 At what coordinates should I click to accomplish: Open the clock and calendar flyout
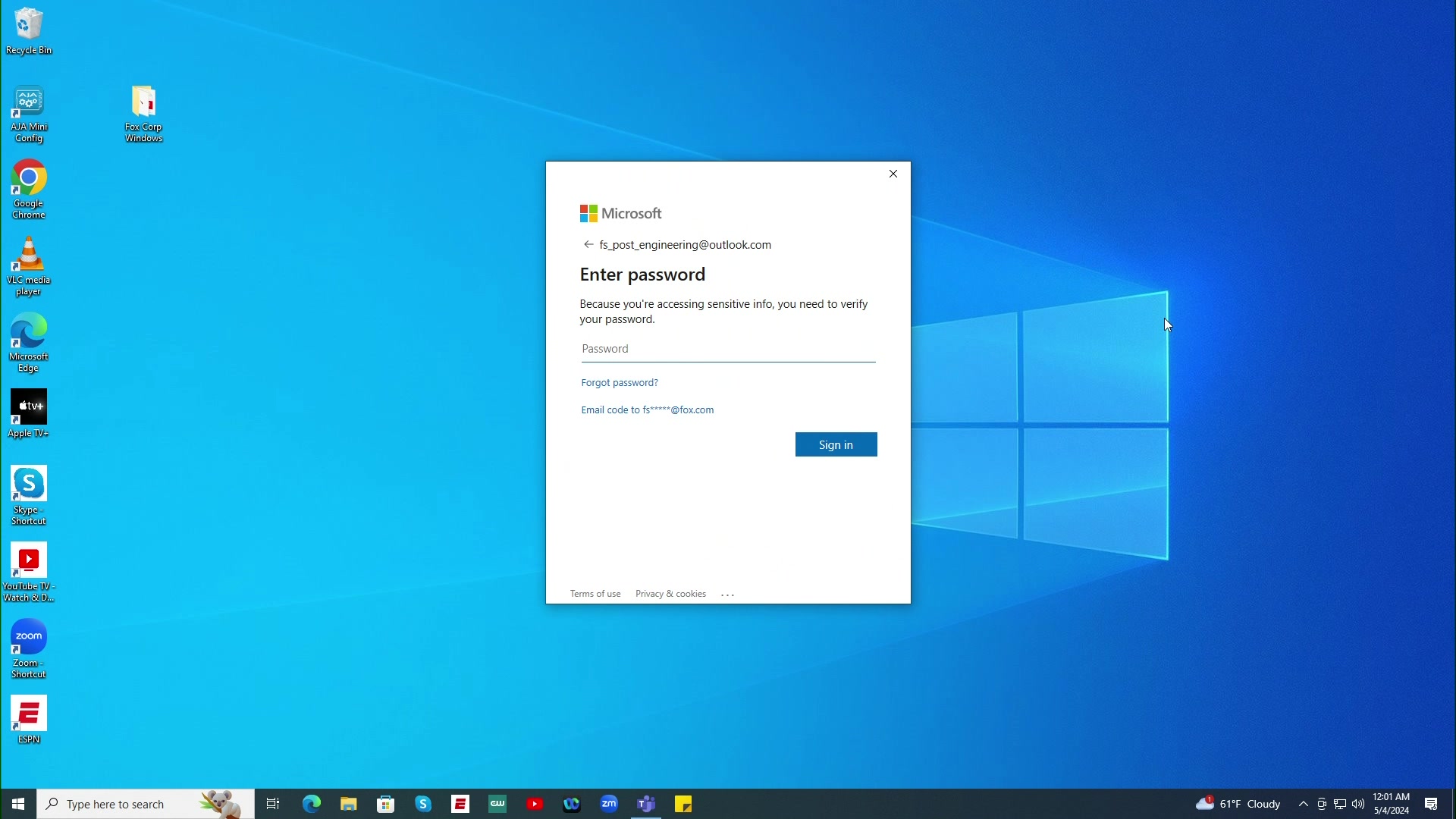1392,804
